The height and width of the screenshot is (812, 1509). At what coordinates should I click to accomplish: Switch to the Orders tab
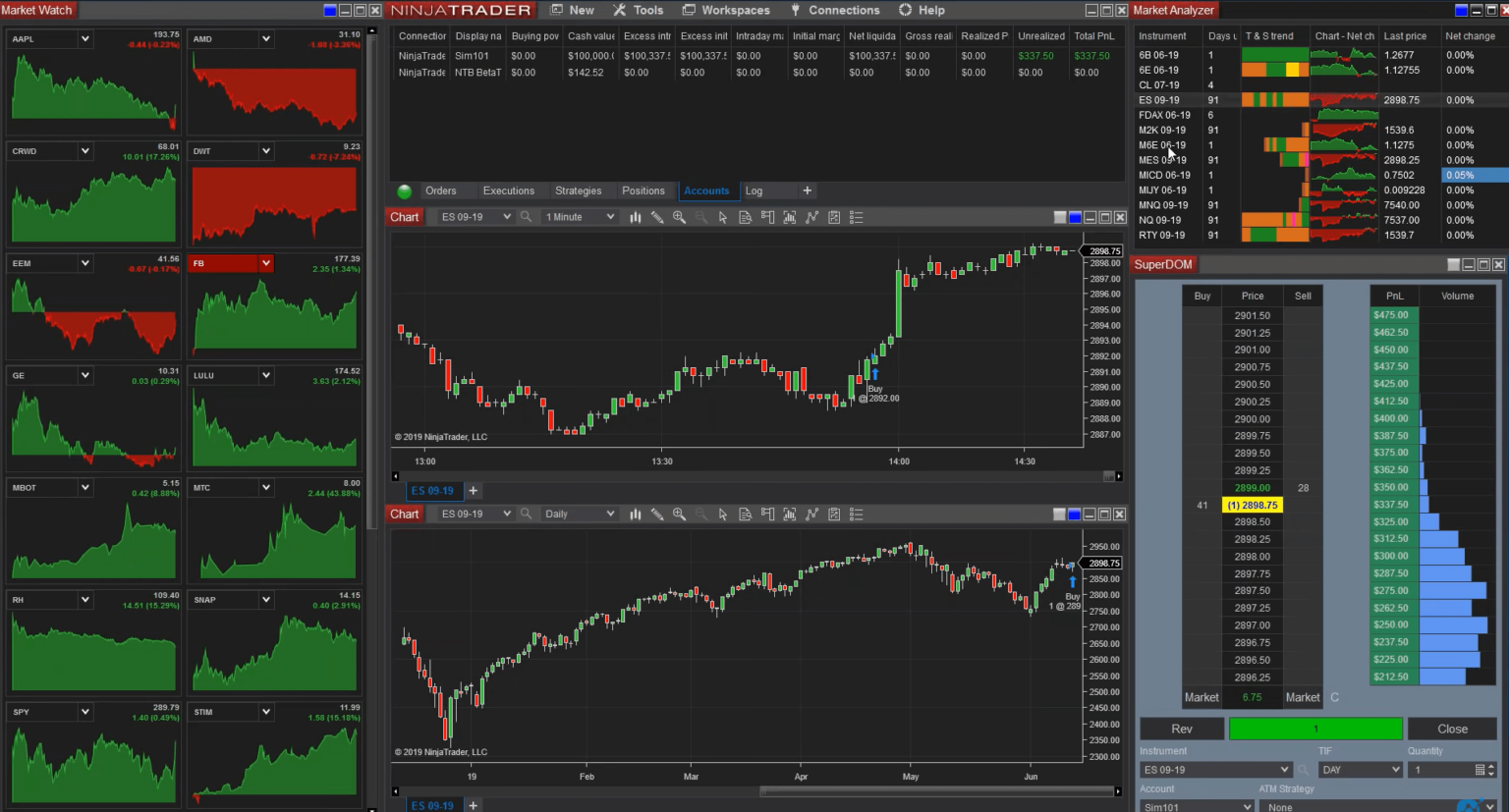(x=441, y=190)
